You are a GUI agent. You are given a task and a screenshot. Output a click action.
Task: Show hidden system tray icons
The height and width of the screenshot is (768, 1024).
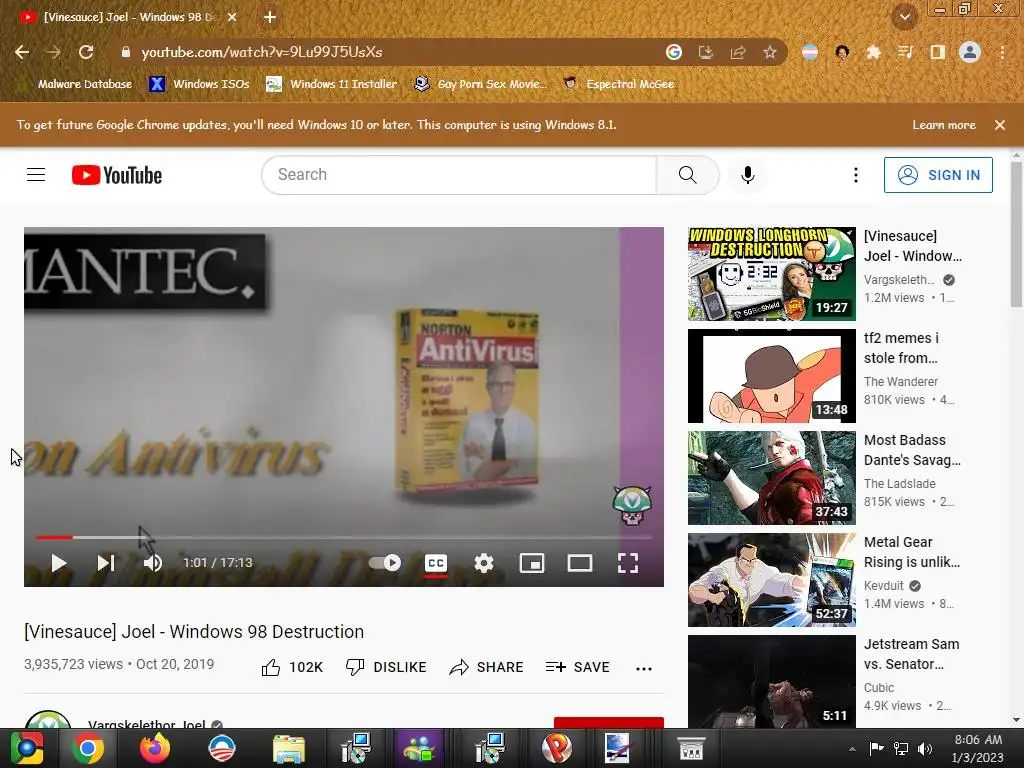tap(852, 749)
